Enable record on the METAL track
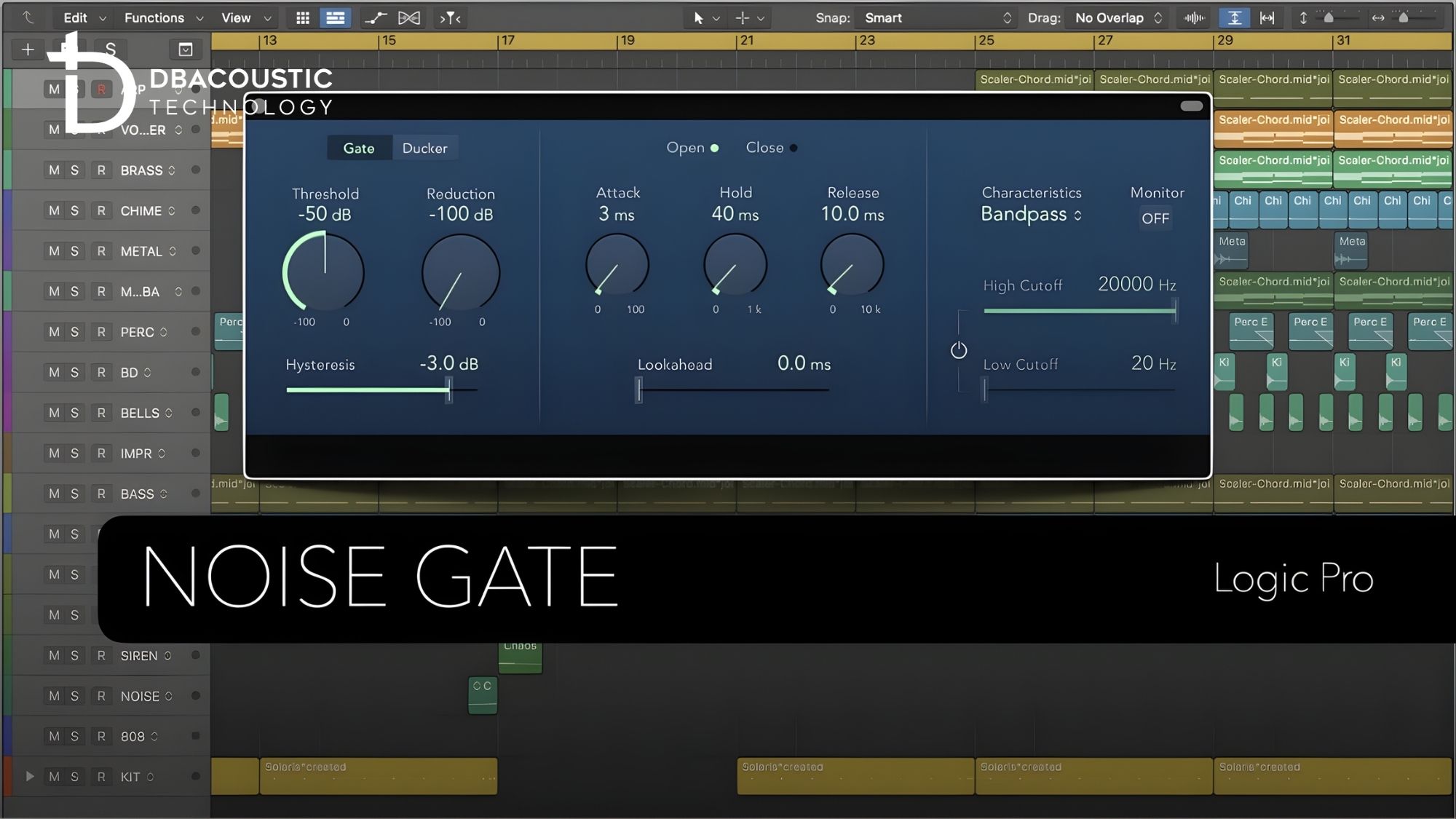1456x819 pixels. coord(100,250)
